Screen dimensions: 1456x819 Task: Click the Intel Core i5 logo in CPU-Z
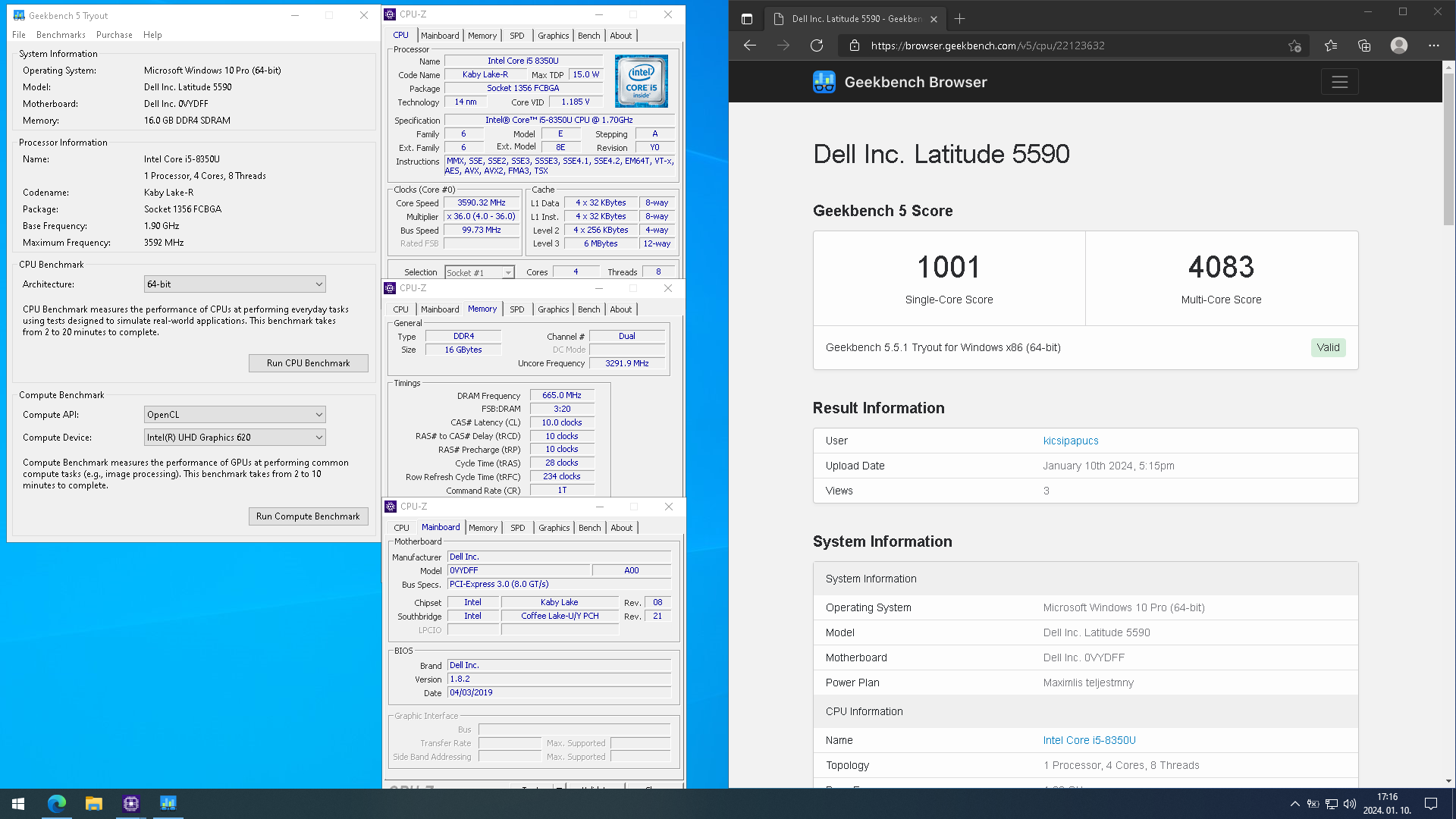pyautogui.click(x=642, y=80)
